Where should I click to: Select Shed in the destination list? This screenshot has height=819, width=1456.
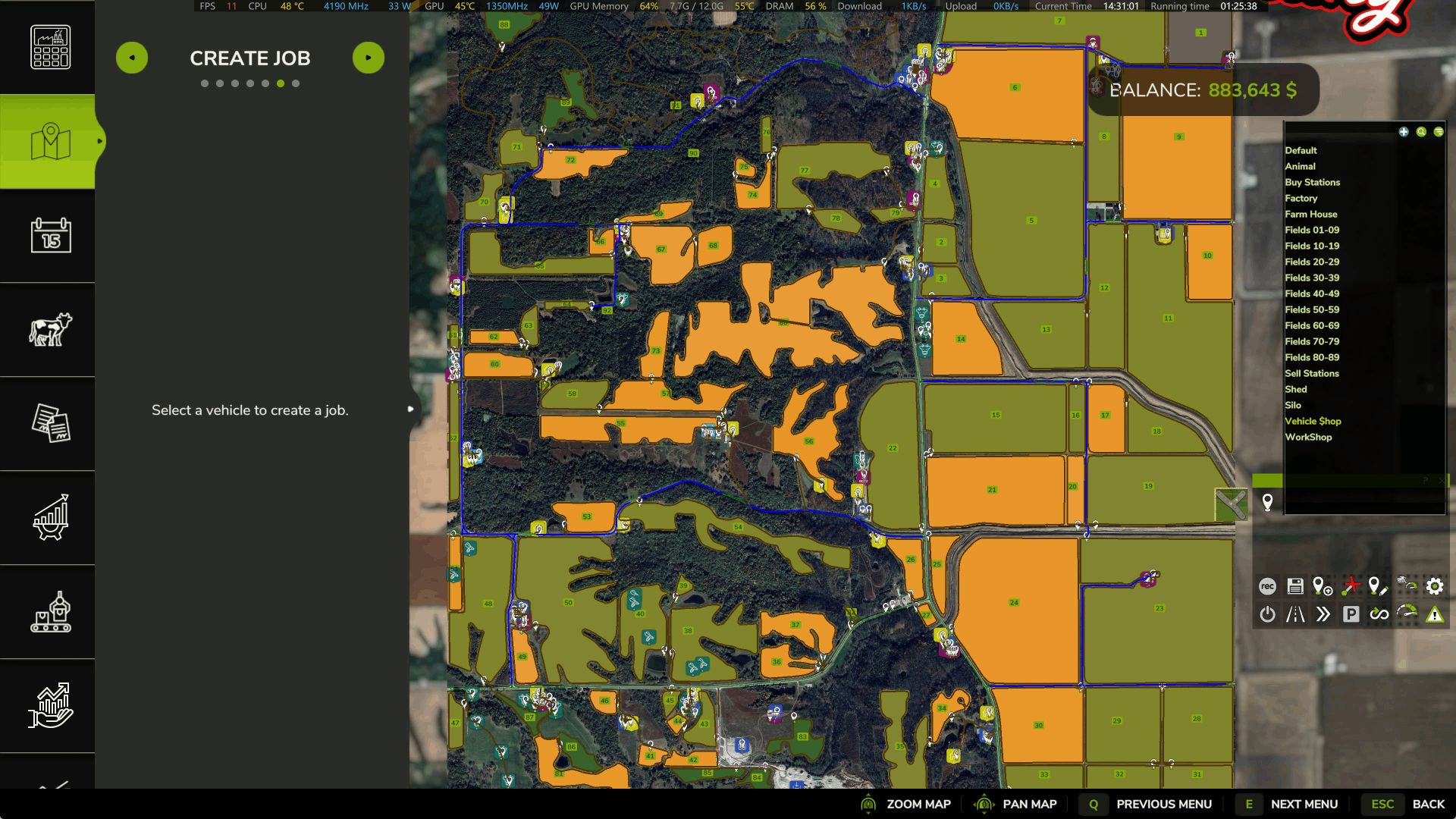click(1295, 389)
